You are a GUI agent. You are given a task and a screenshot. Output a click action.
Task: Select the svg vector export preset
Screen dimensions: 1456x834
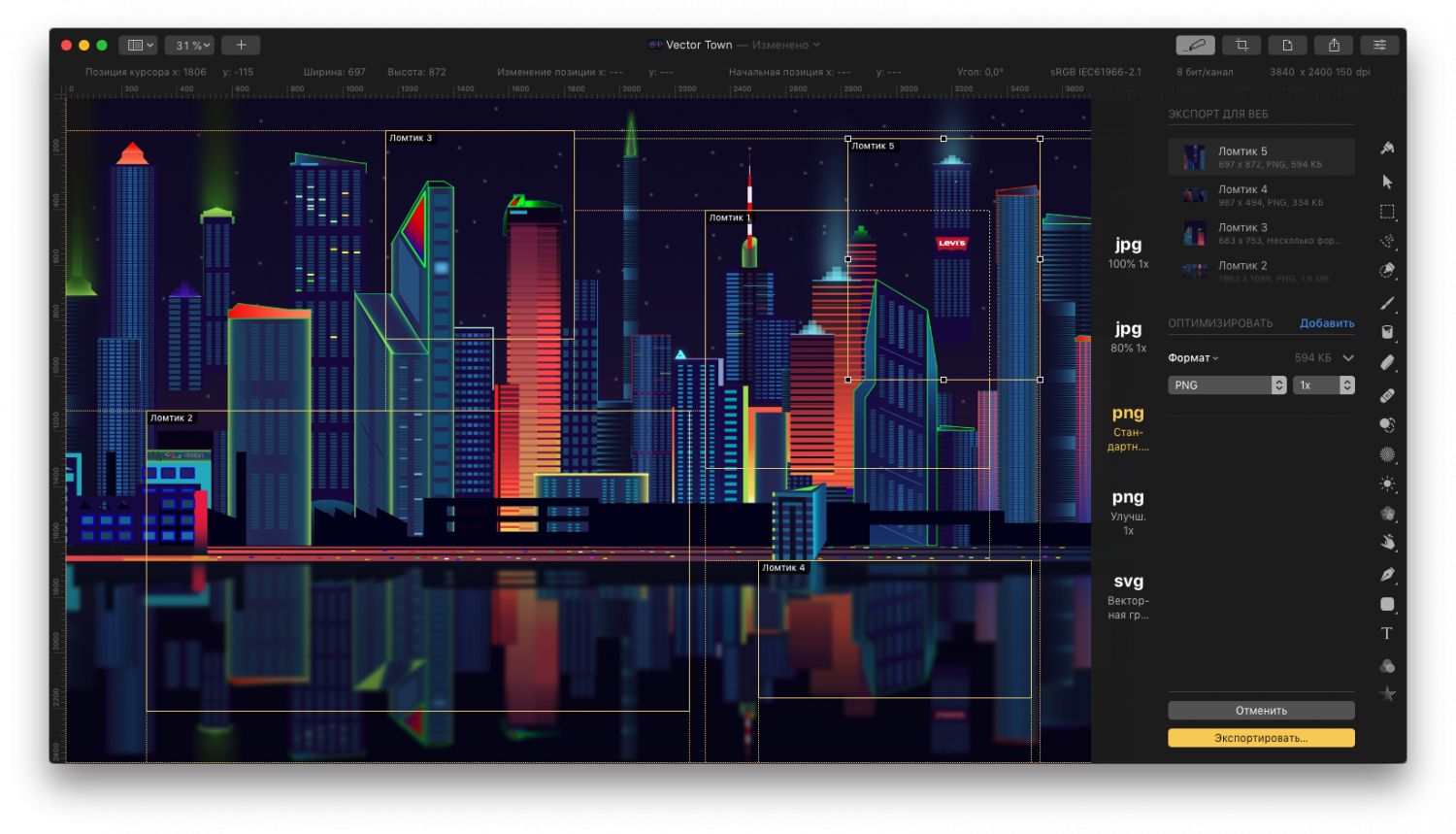pos(1128,595)
